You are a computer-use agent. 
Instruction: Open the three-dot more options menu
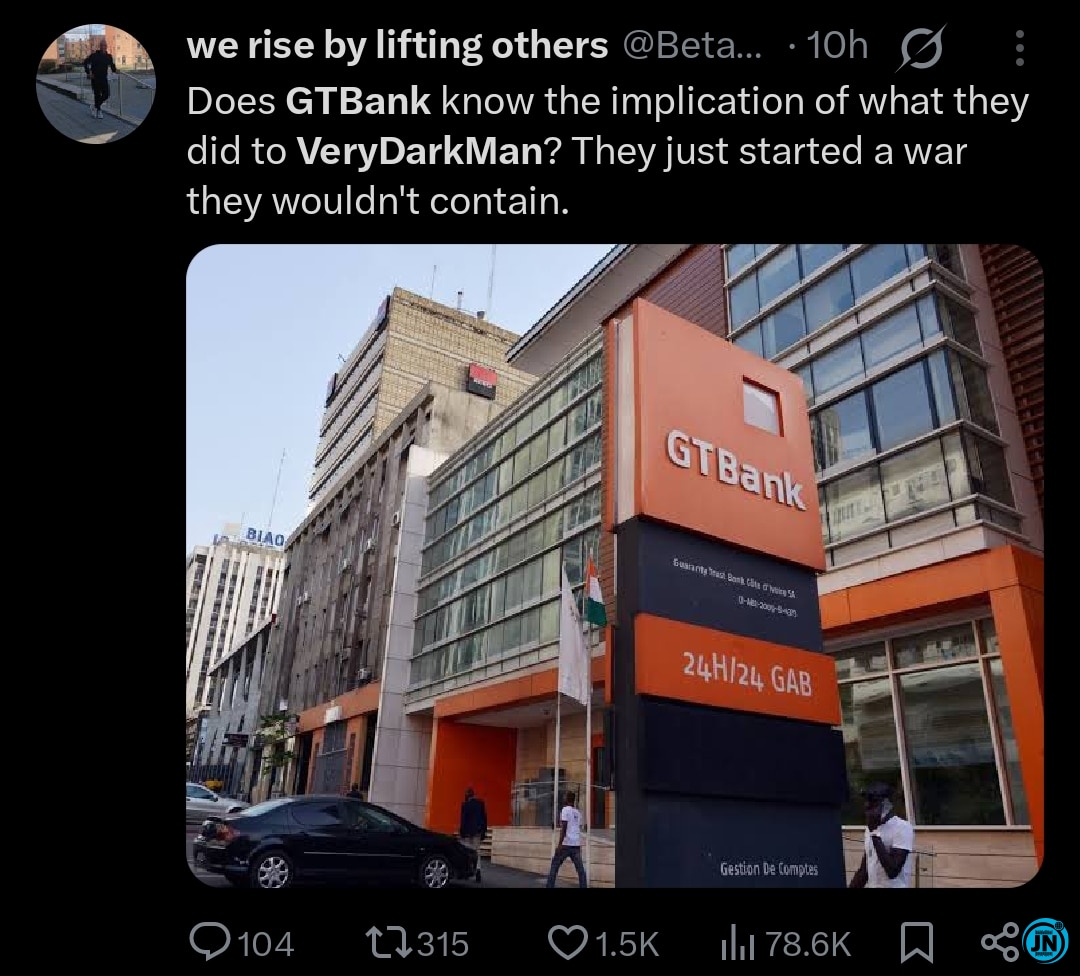tap(1020, 48)
